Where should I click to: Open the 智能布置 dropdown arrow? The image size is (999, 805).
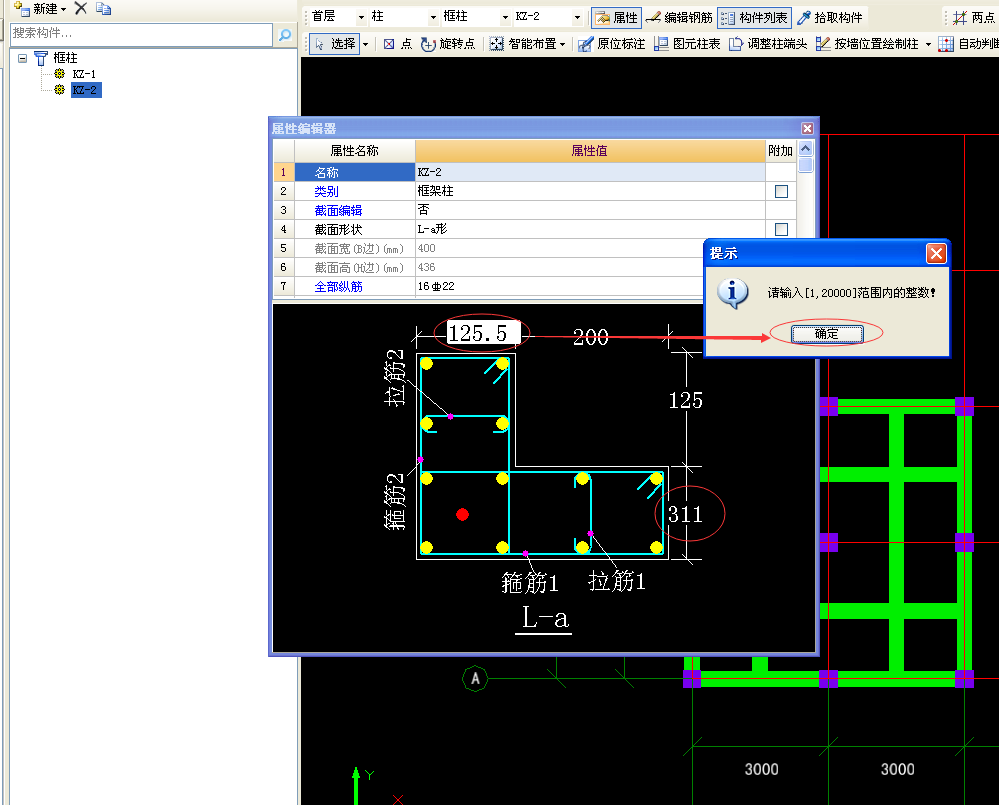tap(563, 44)
